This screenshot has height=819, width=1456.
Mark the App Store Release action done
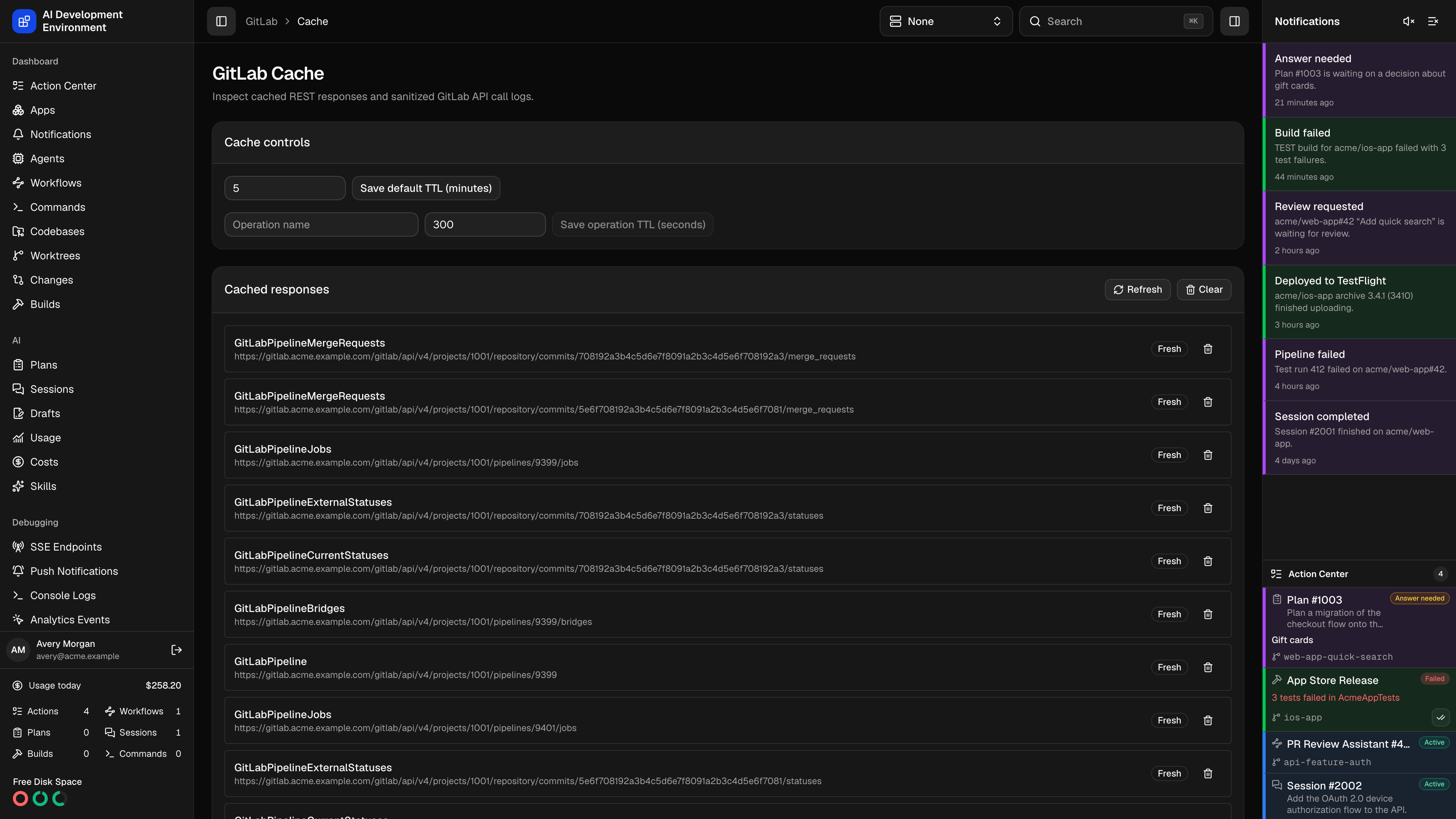click(1441, 718)
